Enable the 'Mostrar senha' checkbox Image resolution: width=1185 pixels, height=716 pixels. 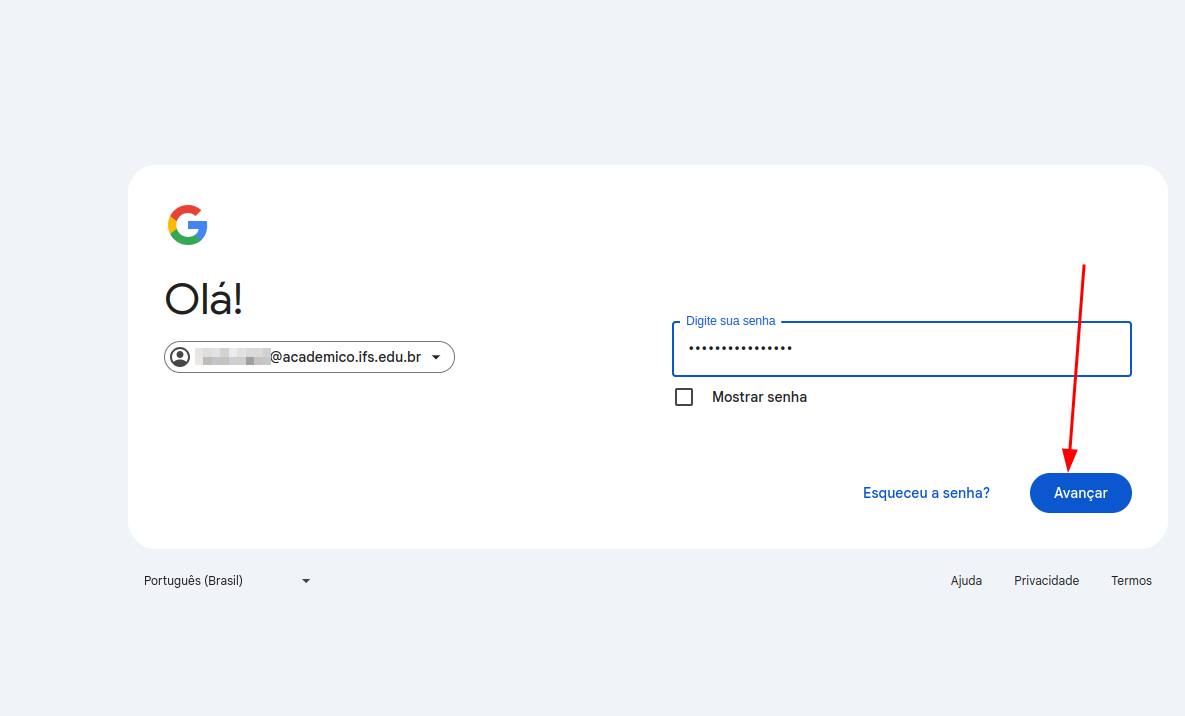coord(684,397)
